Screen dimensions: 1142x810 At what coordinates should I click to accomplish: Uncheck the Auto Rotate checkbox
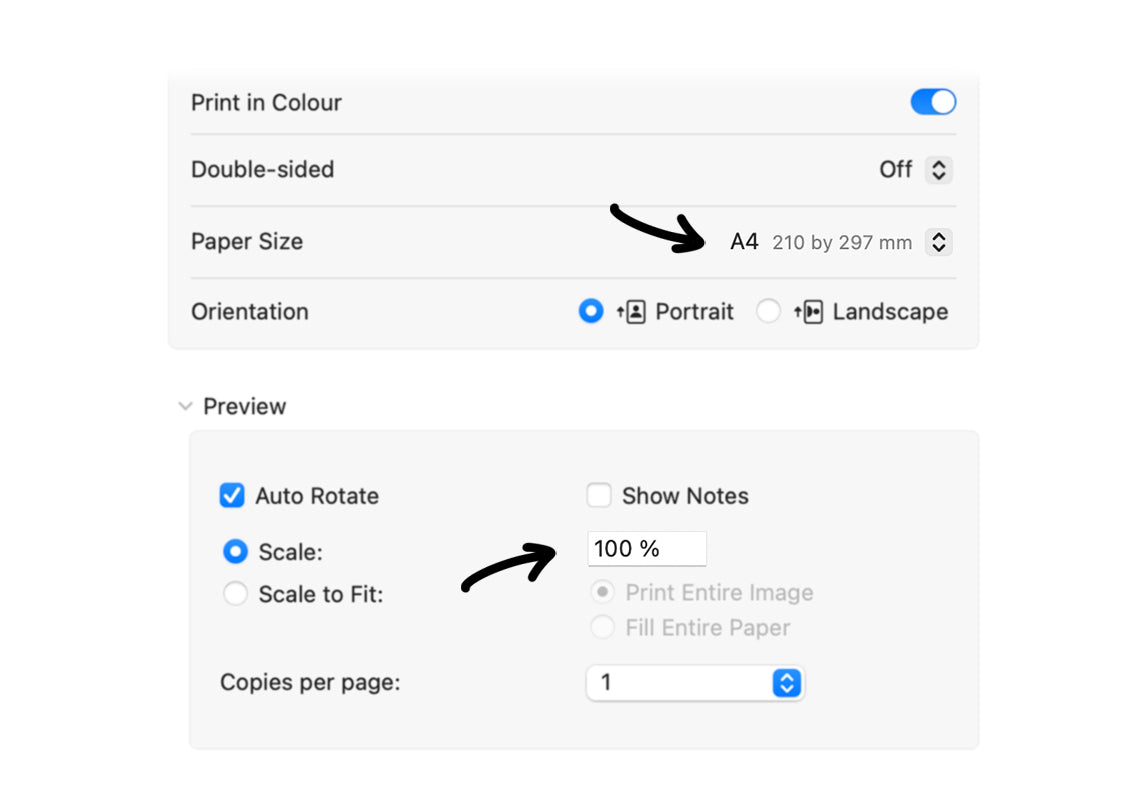[232, 495]
